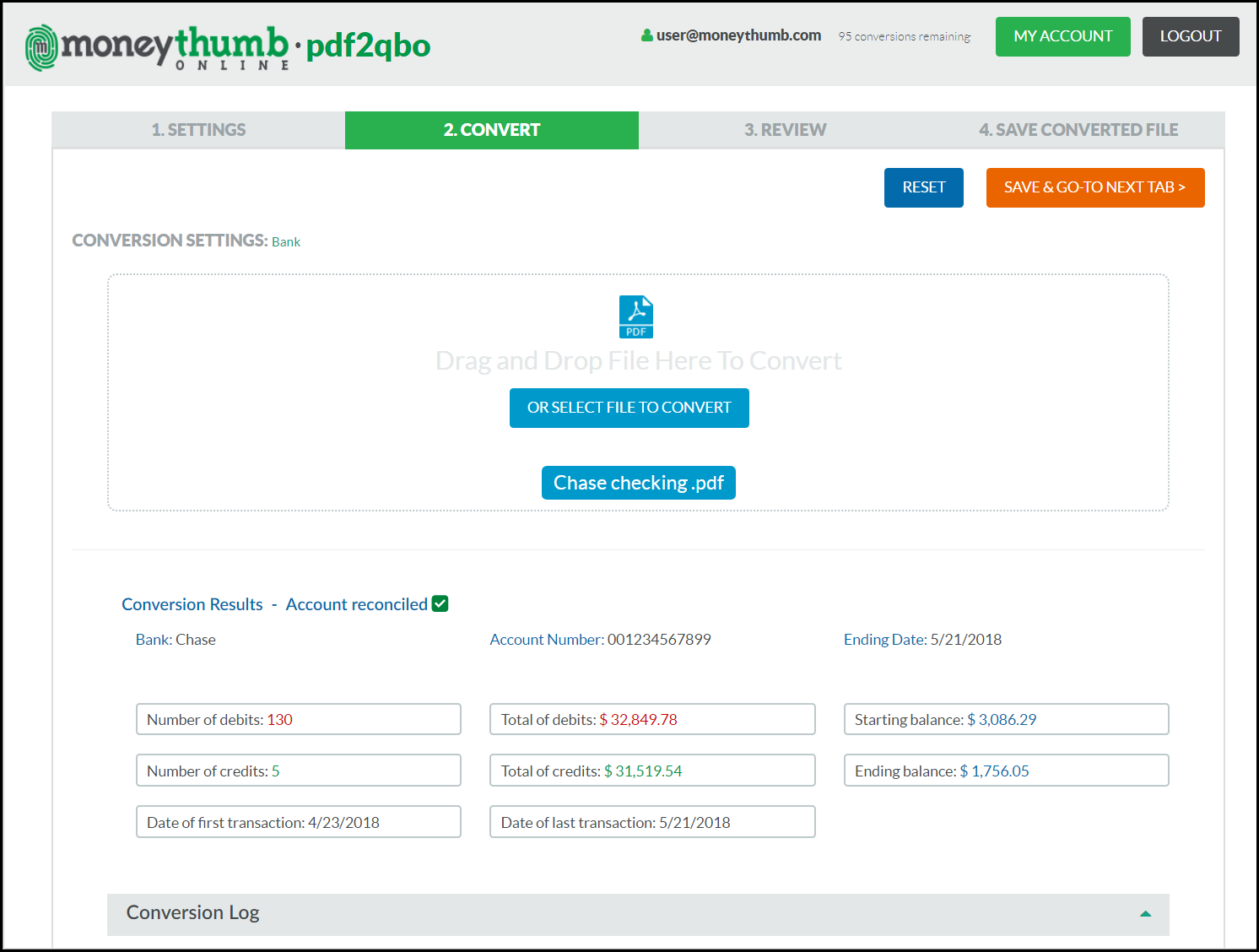Click Ending Date: 5/21/2018 text

coord(923,640)
